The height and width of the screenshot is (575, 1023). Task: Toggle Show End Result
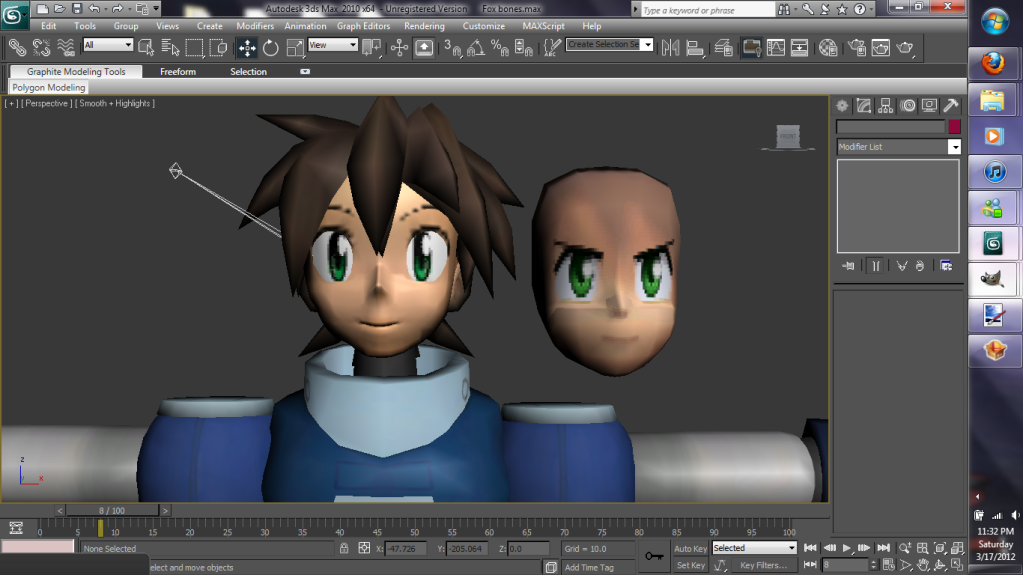click(x=876, y=266)
